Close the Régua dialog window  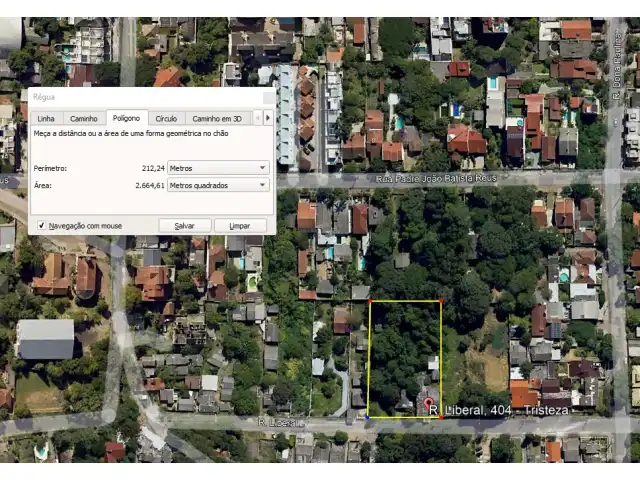[x=267, y=97]
